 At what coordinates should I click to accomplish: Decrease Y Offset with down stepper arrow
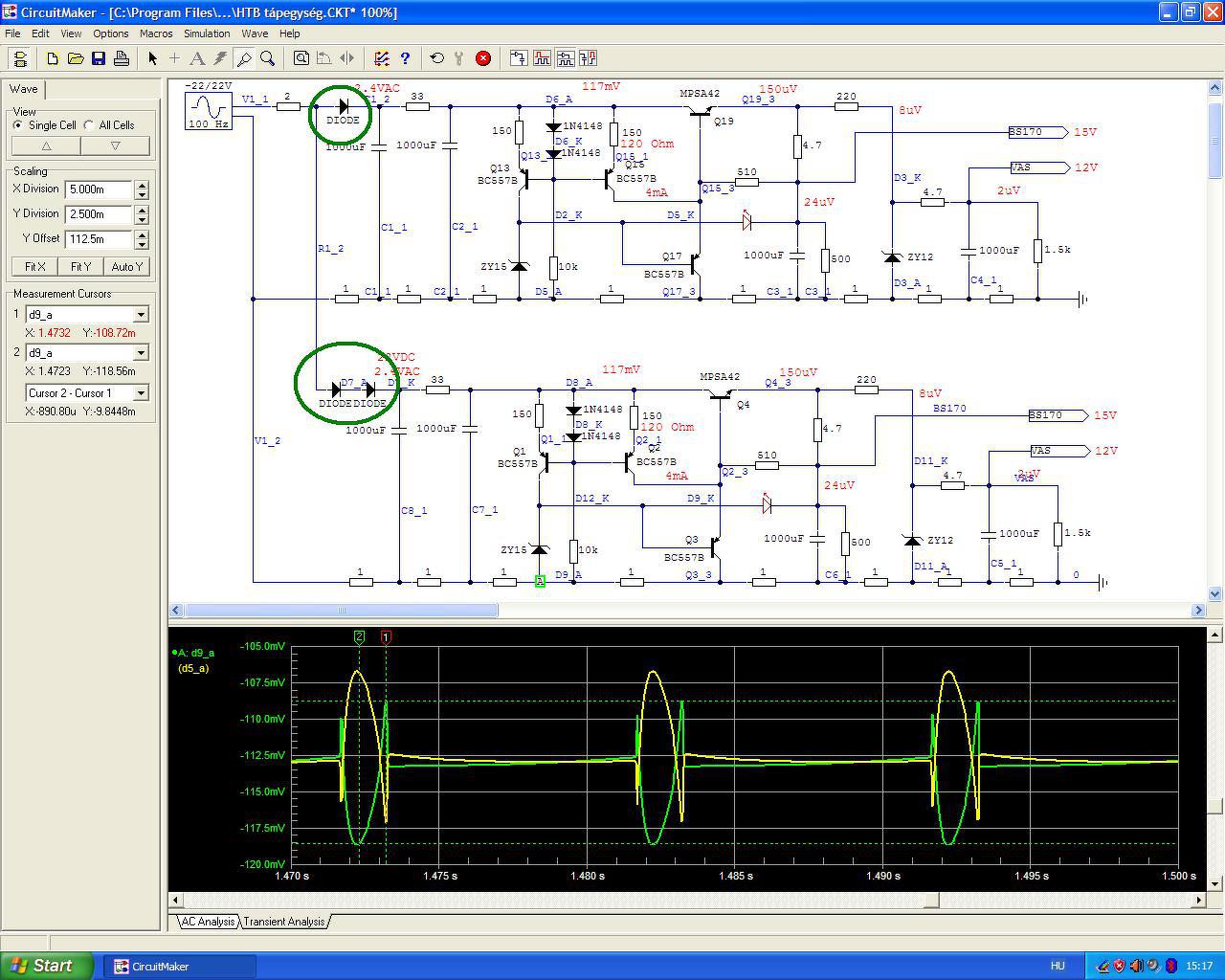point(142,244)
